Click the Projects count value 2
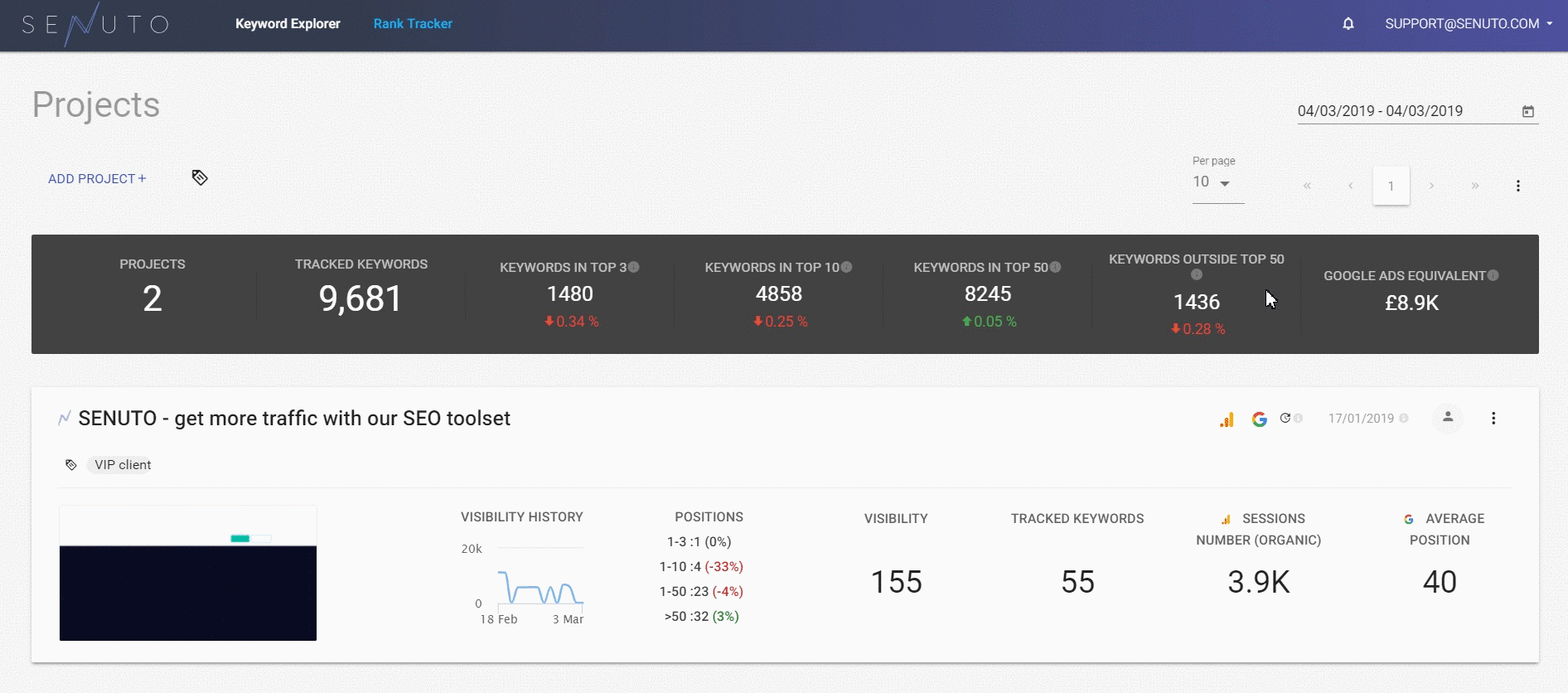Viewport: 1568px width, 693px height. (152, 299)
